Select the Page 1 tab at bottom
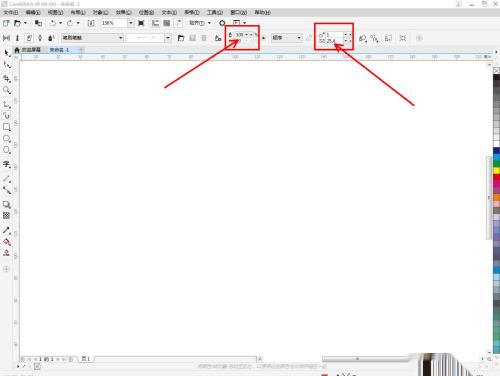The image size is (500, 376). click(86, 359)
